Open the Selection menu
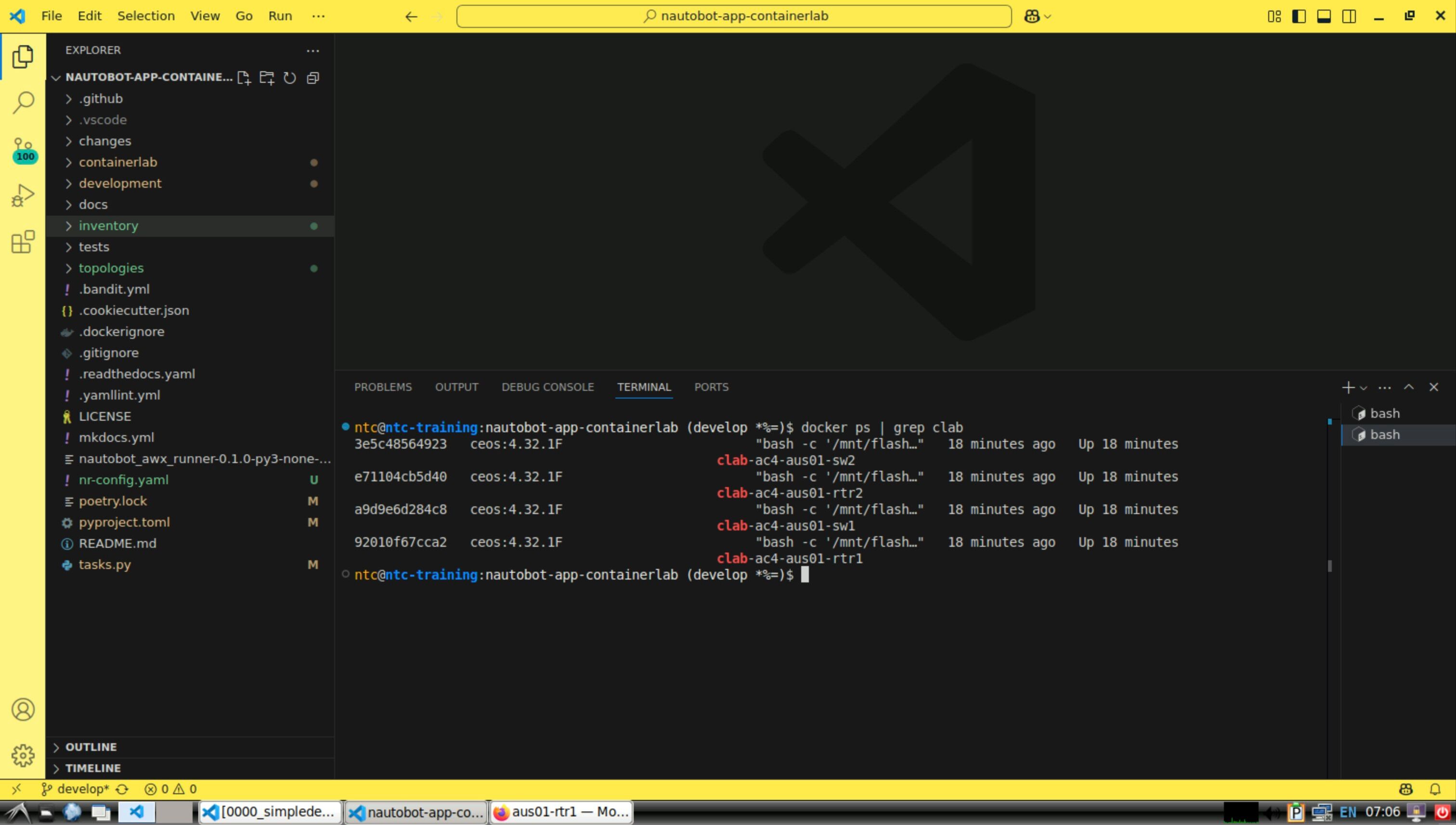Screen dimensions: 1456x825 click(x=146, y=16)
